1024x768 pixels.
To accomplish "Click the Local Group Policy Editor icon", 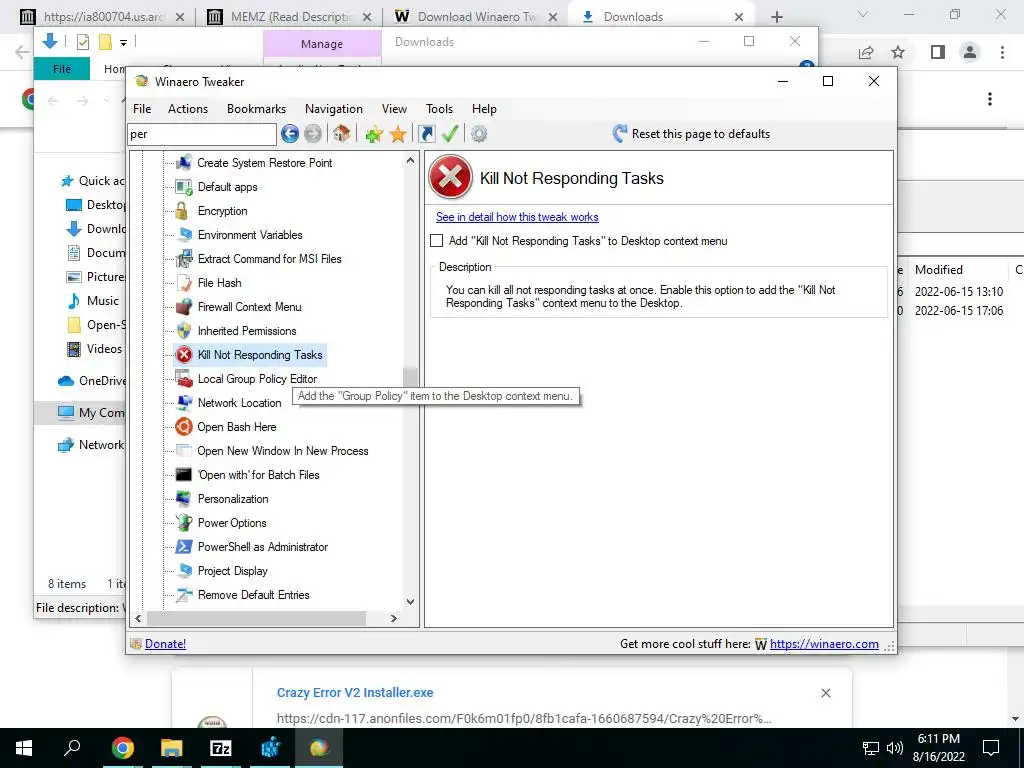I will pos(184,379).
